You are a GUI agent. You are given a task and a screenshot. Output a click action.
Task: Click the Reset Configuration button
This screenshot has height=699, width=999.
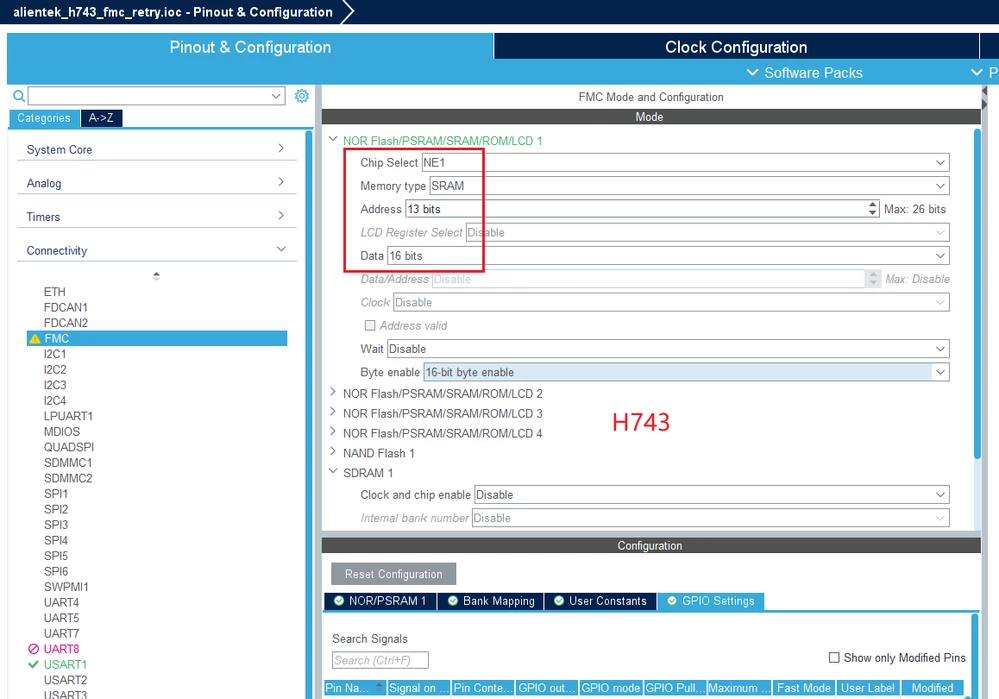pos(394,573)
